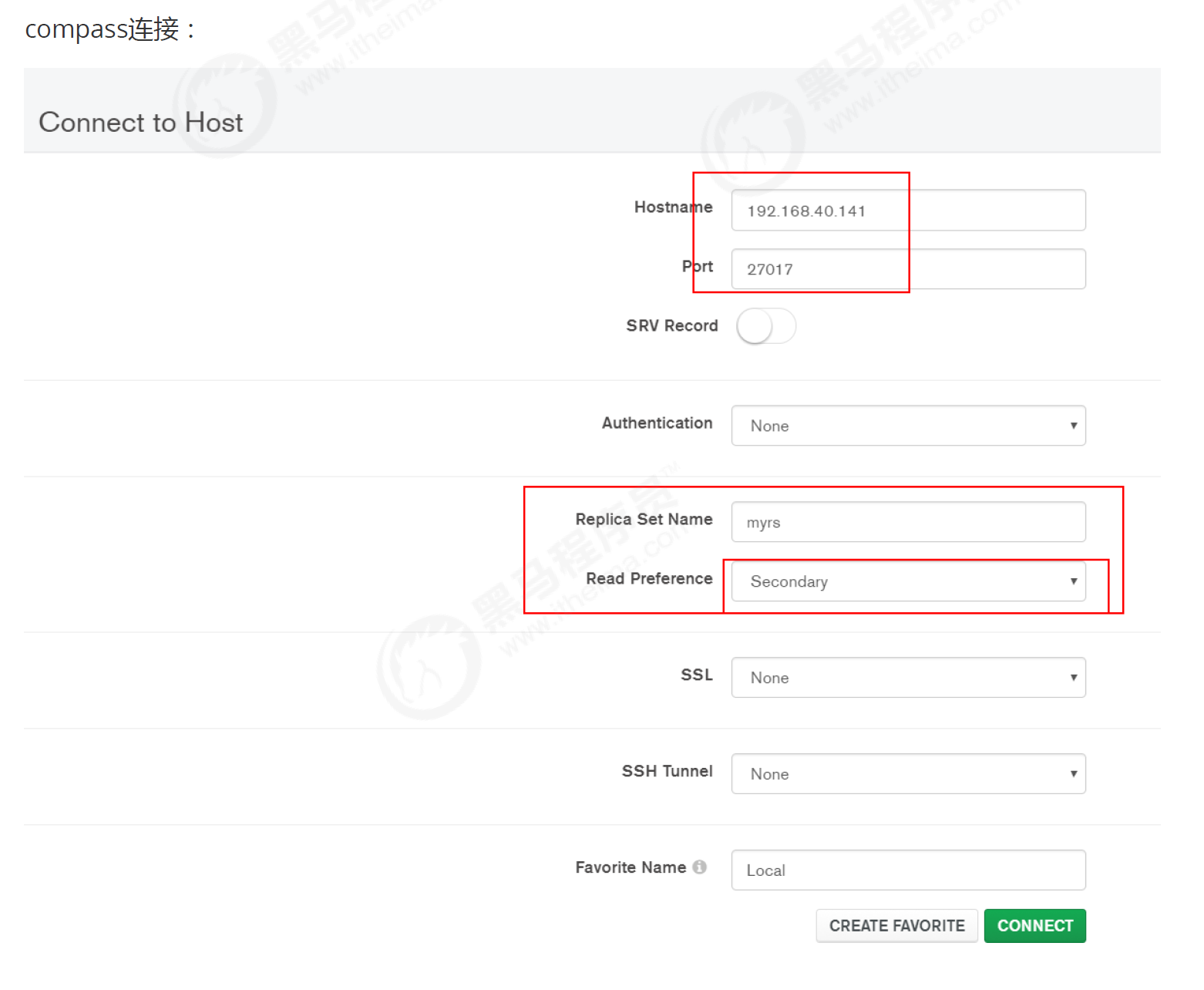
Task: Click the Connect to Host heading
Action: coord(141,123)
